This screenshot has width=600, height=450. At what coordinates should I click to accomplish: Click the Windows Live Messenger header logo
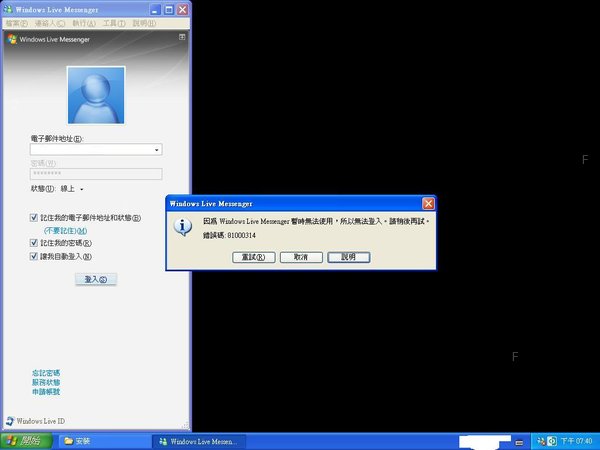[12, 39]
